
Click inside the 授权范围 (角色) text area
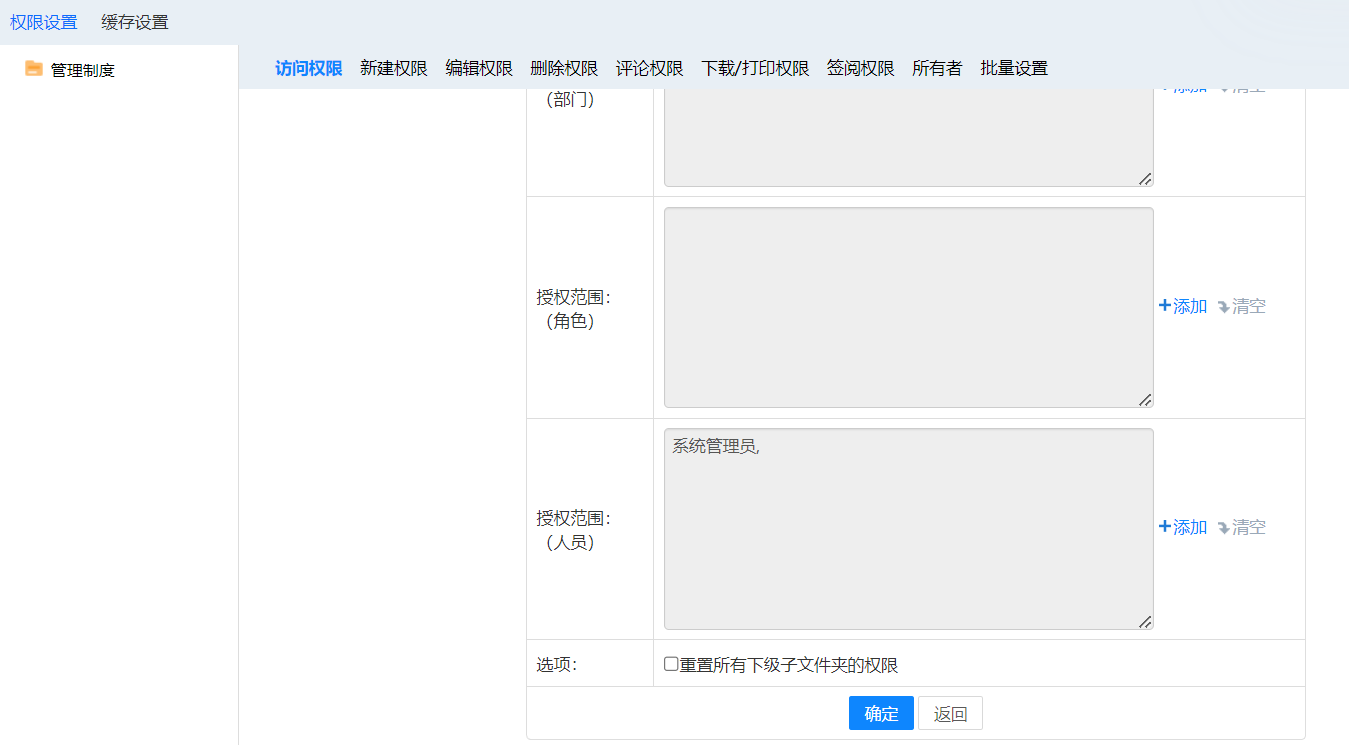coord(908,307)
